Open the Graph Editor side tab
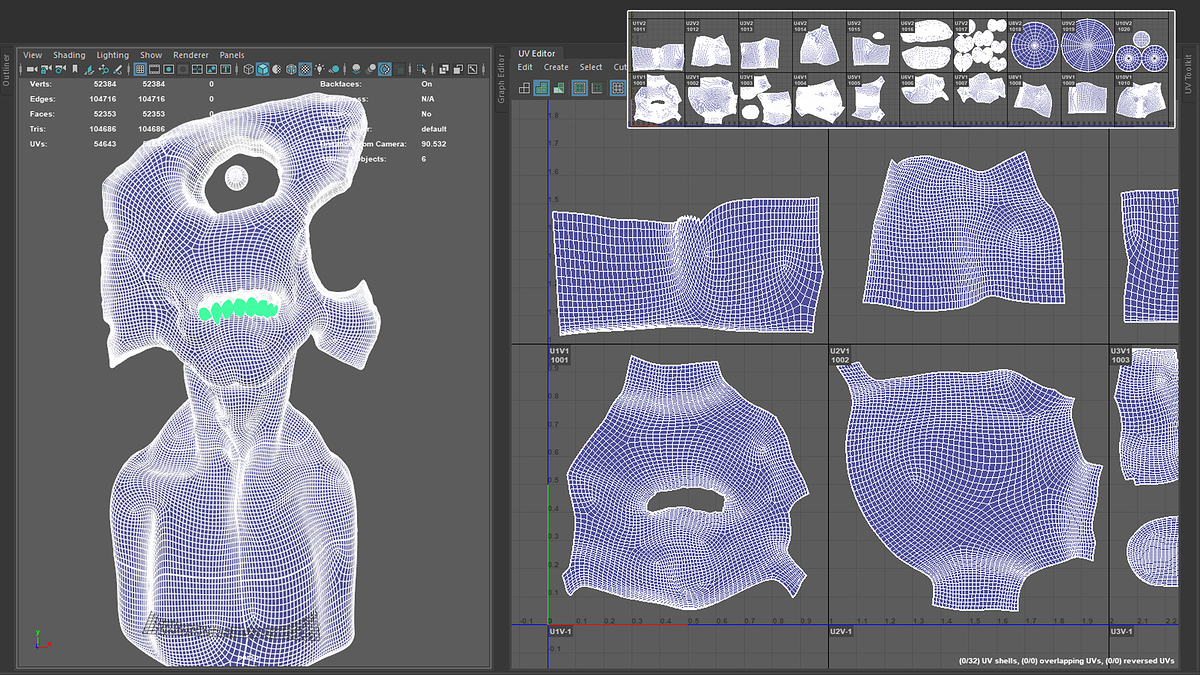 (x=502, y=79)
